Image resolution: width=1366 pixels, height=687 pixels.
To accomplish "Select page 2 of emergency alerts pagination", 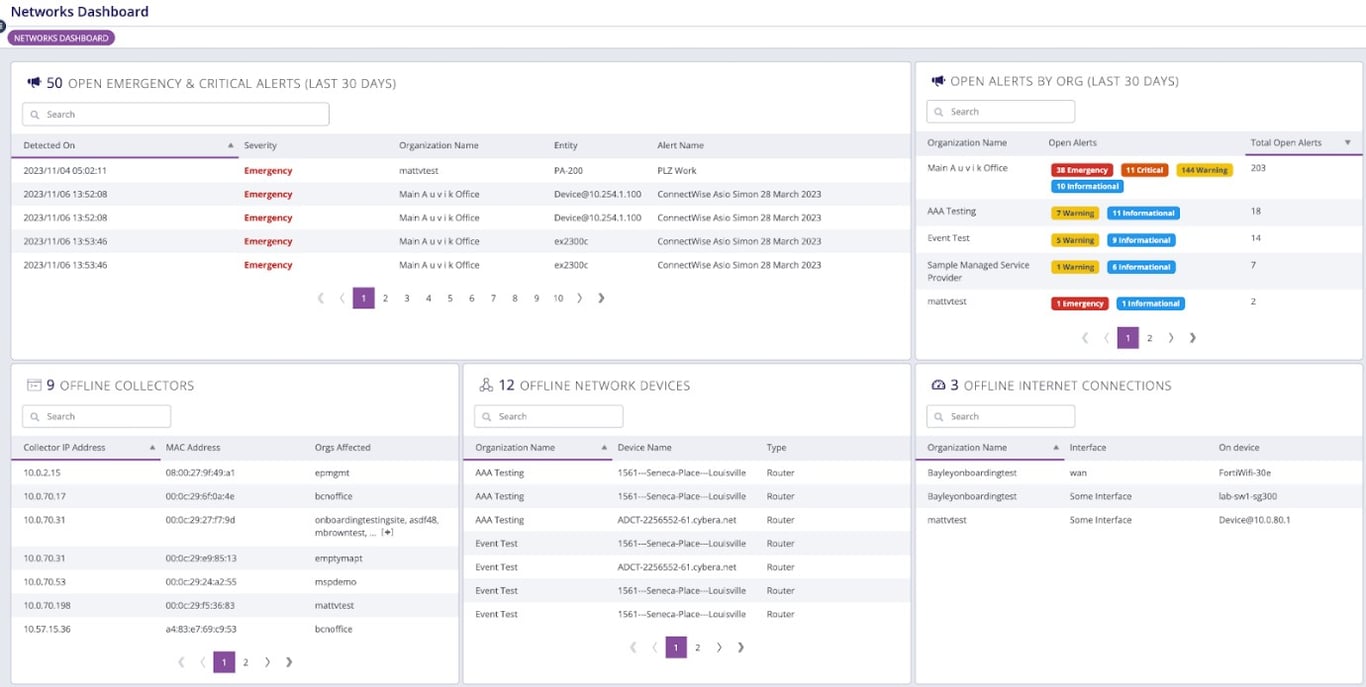I will click(385, 297).
